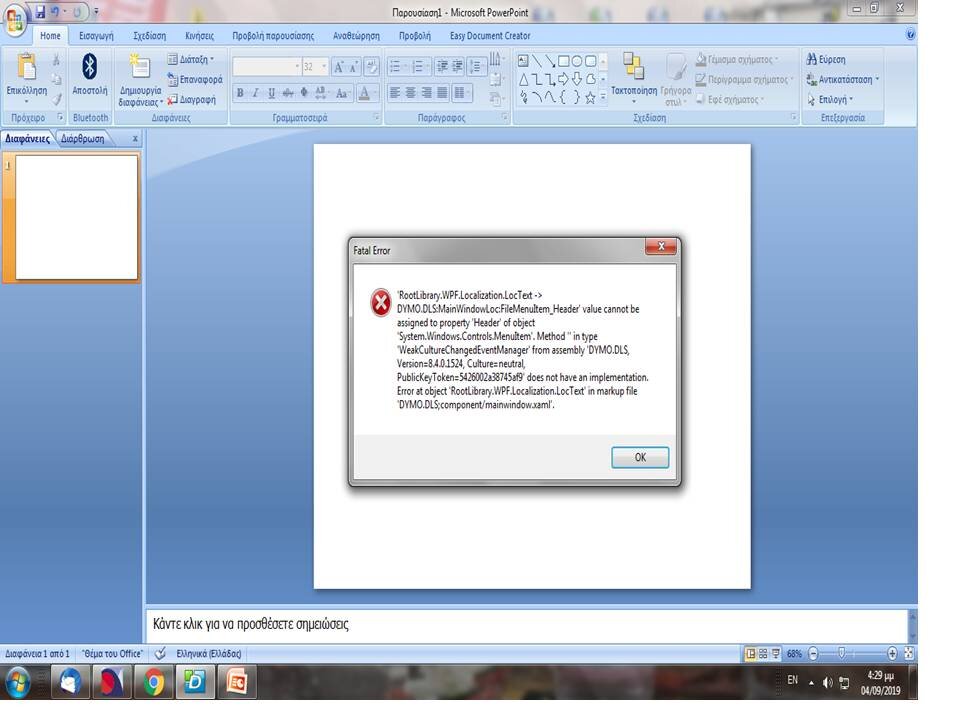Image resolution: width=960 pixels, height=720 pixels.
Task: Open the font name combo box
Action: pyautogui.click(x=267, y=66)
